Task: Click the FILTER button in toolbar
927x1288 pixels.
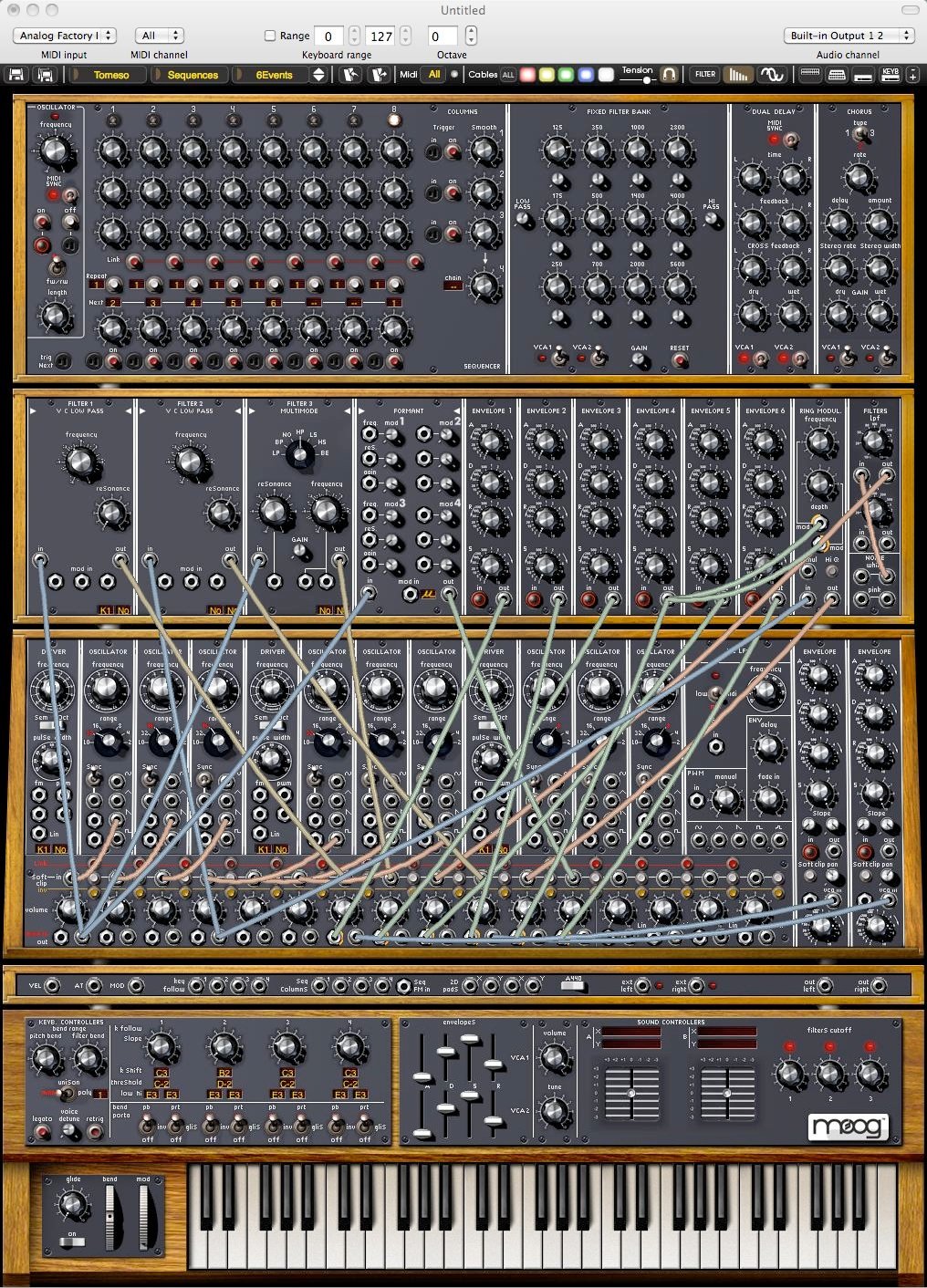Action: [x=705, y=75]
